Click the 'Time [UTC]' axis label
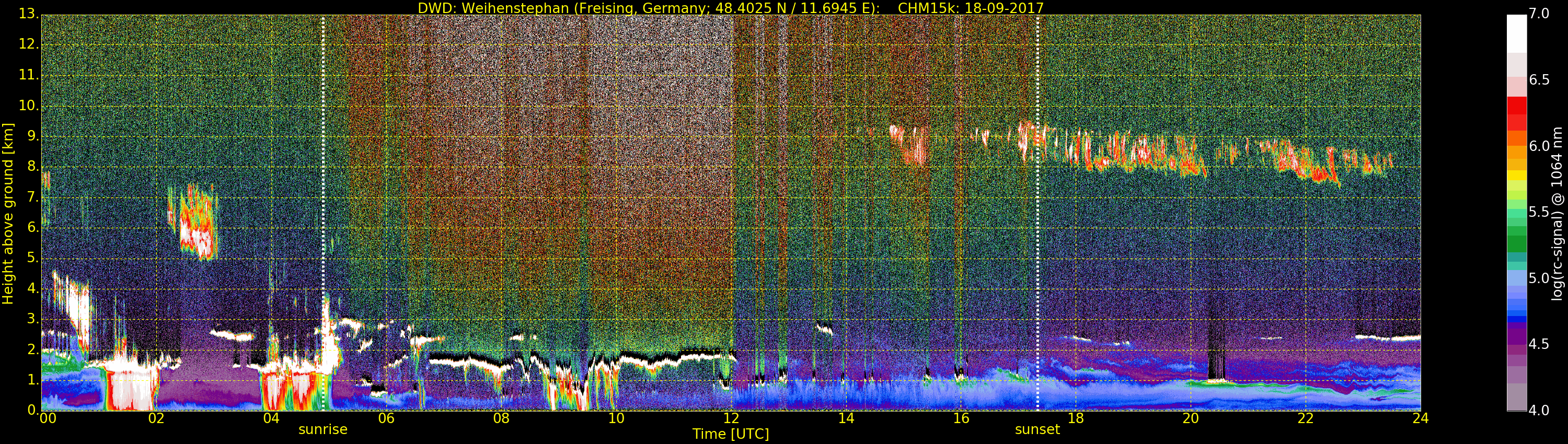 click(x=731, y=434)
